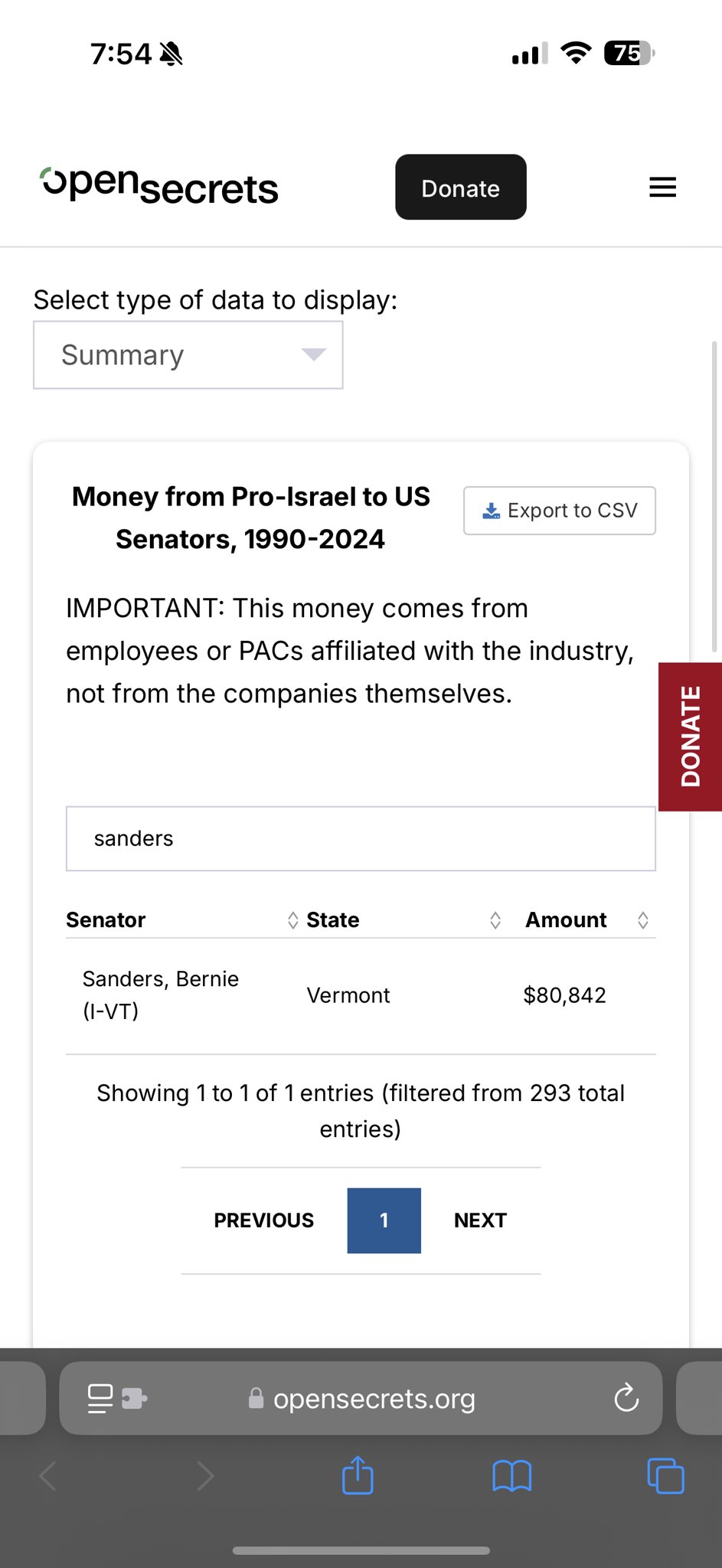
Task: Tap the Safari share icon
Action: (358, 1475)
